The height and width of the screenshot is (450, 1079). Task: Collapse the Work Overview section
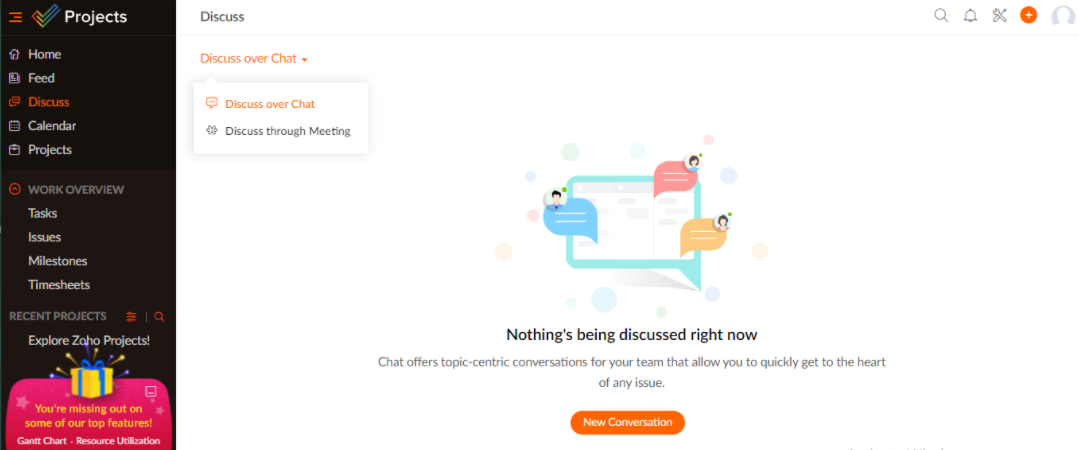coord(14,189)
